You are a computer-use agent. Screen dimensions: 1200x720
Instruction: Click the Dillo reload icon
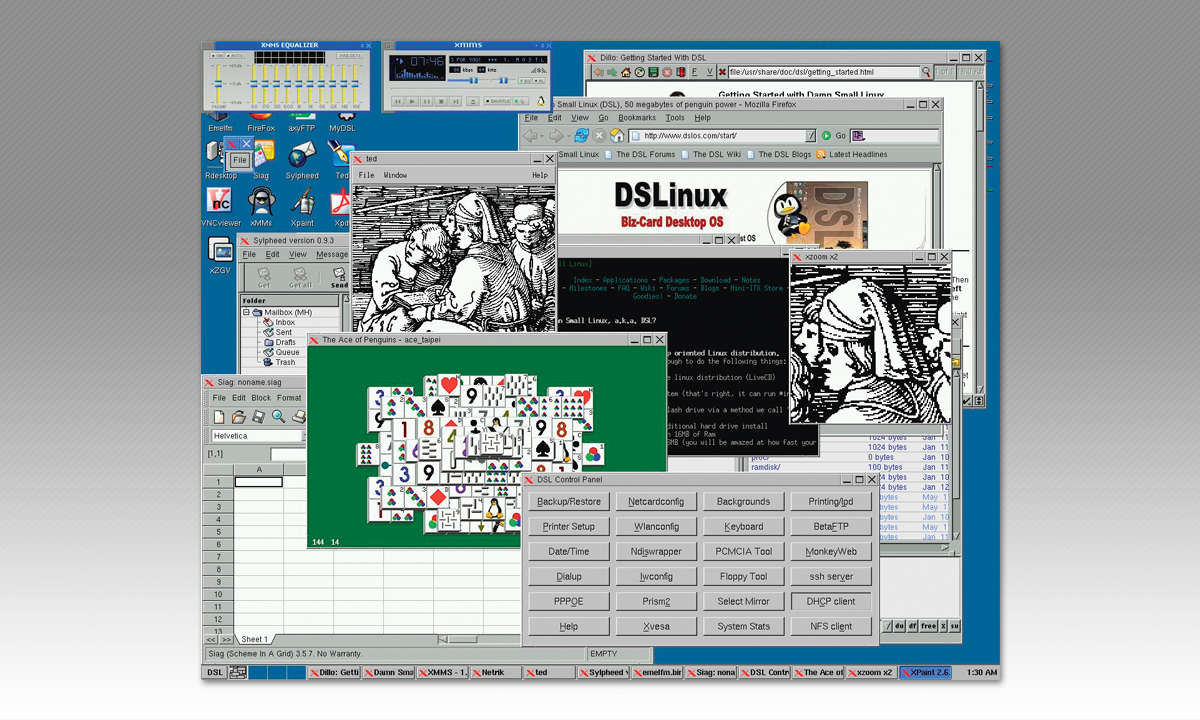(638, 72)
